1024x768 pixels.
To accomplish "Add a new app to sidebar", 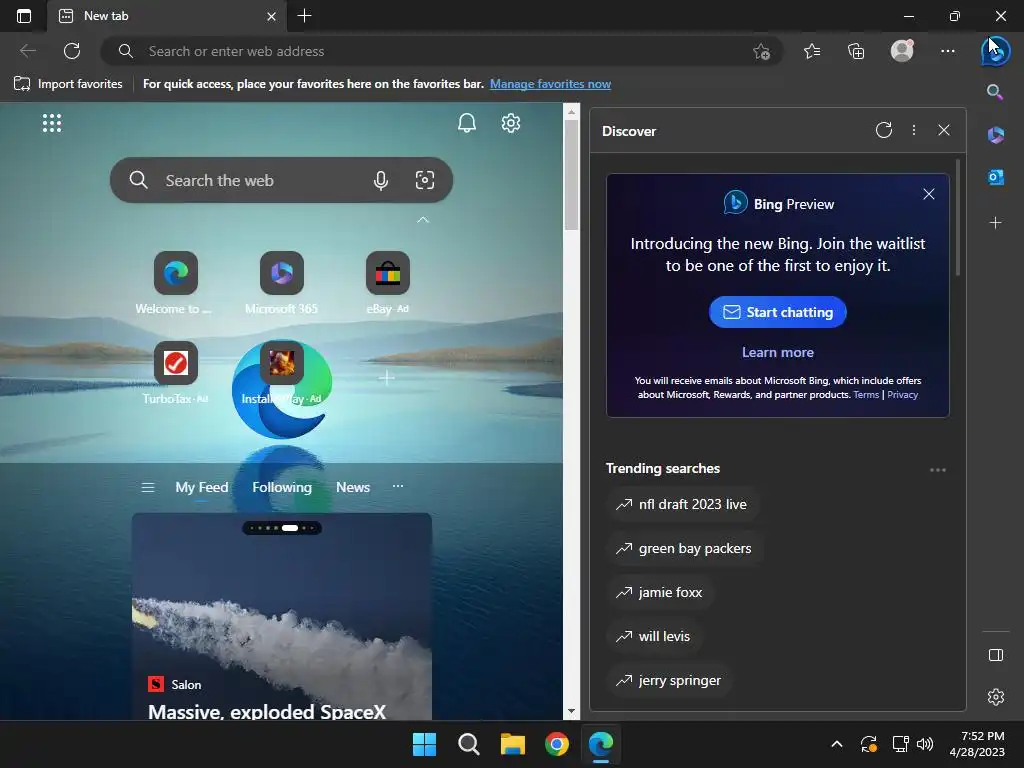I will pyautogui.click(x=995, y=223).
